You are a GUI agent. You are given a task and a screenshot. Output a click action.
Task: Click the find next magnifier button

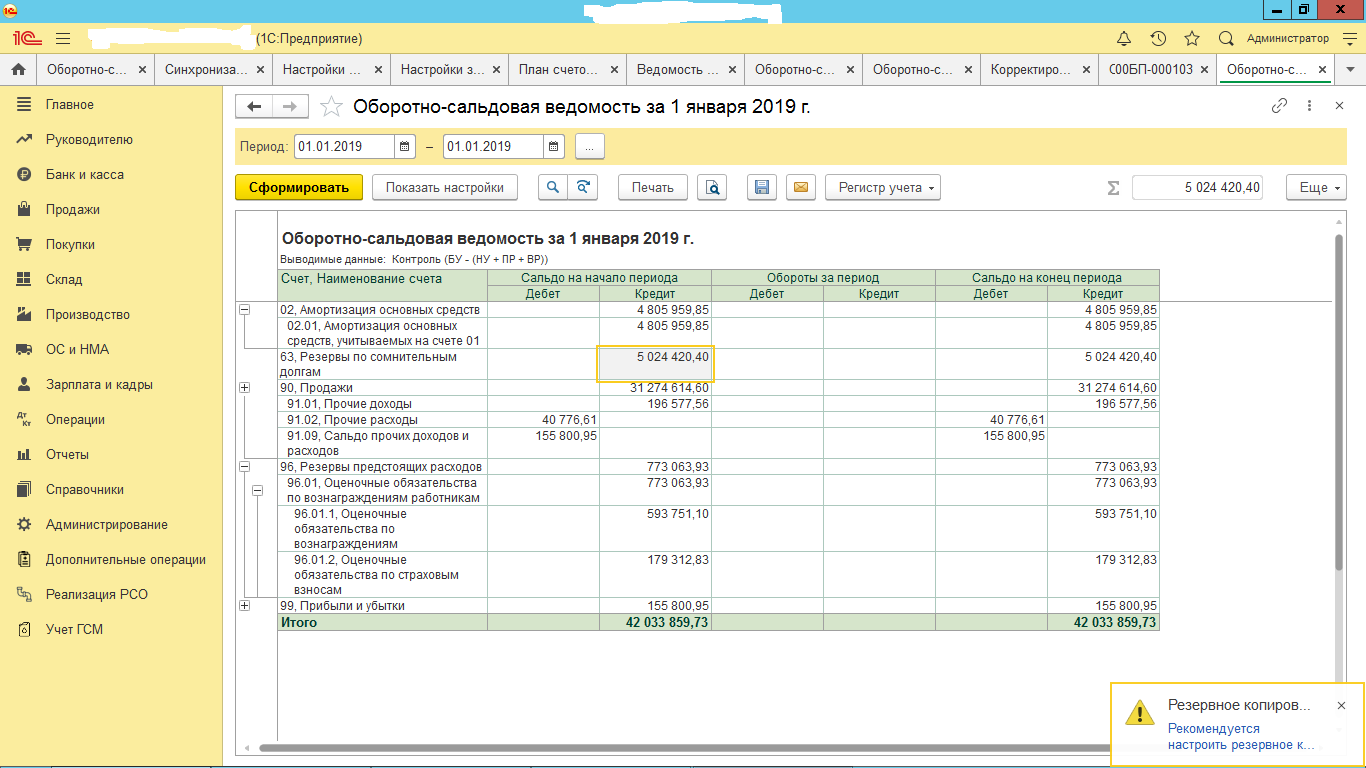582,187
